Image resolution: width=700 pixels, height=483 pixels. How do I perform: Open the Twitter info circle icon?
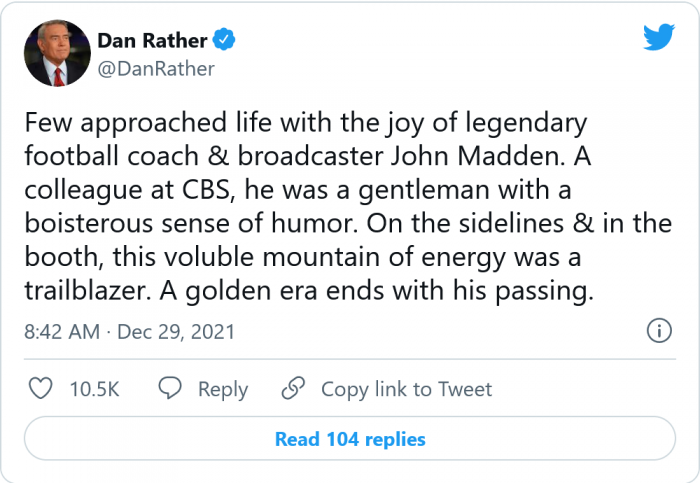[x=658, y=331]
